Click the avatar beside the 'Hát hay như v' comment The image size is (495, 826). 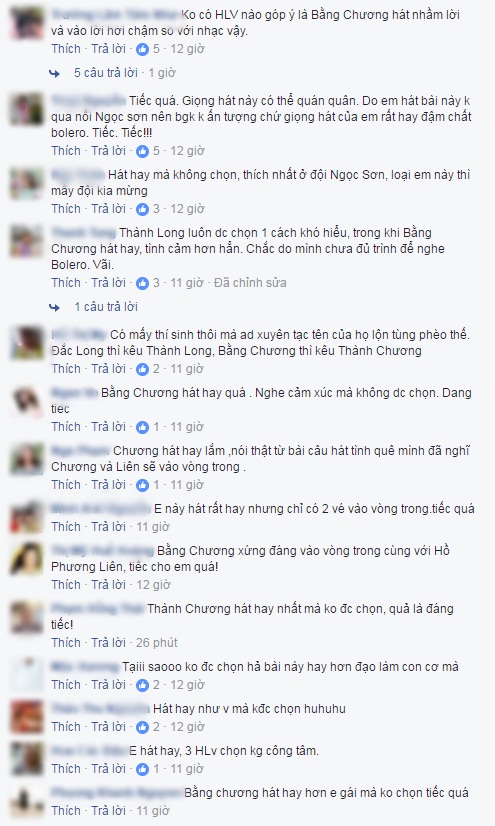pyautogui.click(x=27, y=716)
